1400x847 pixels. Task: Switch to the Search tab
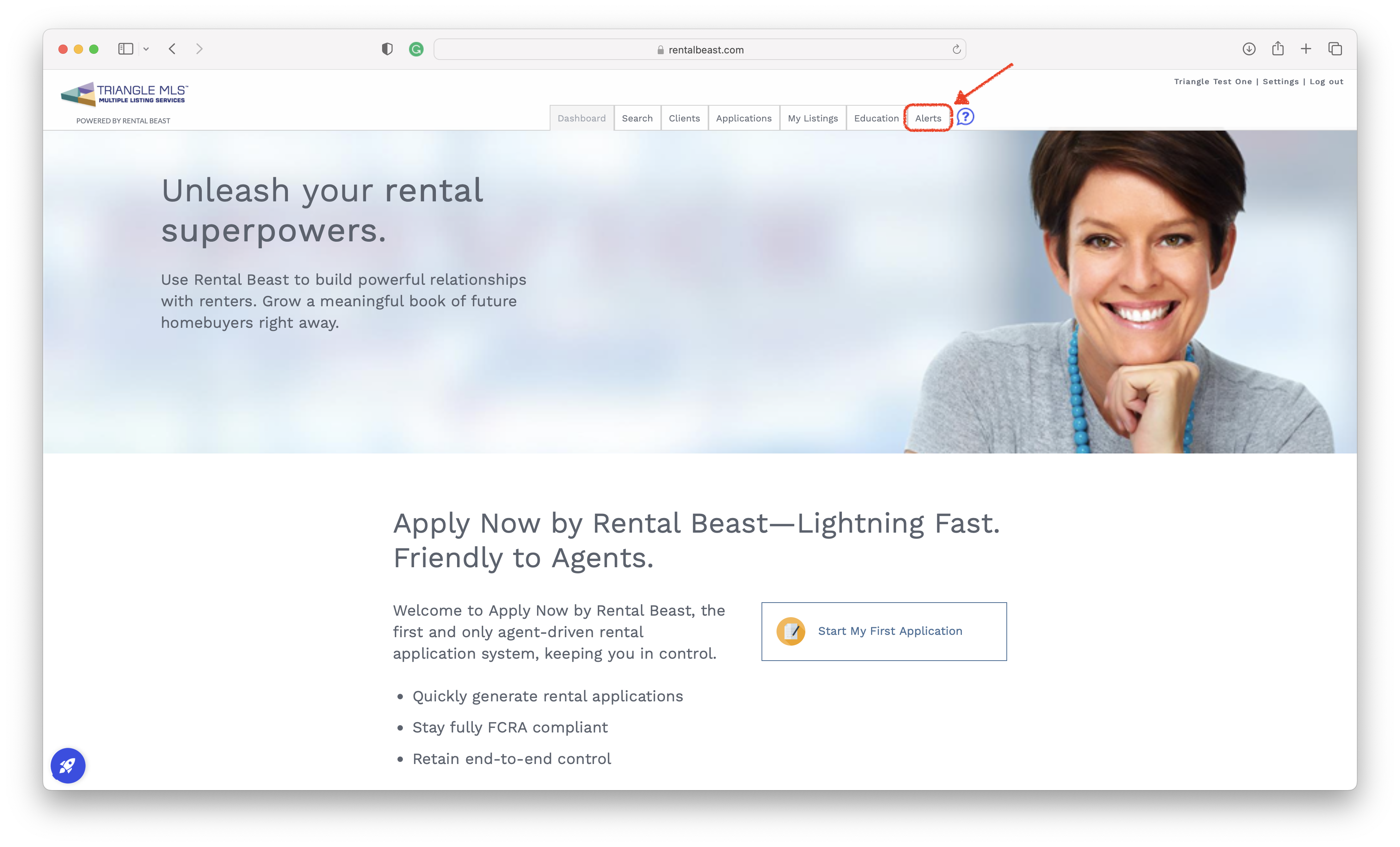(x=637, y=118)
